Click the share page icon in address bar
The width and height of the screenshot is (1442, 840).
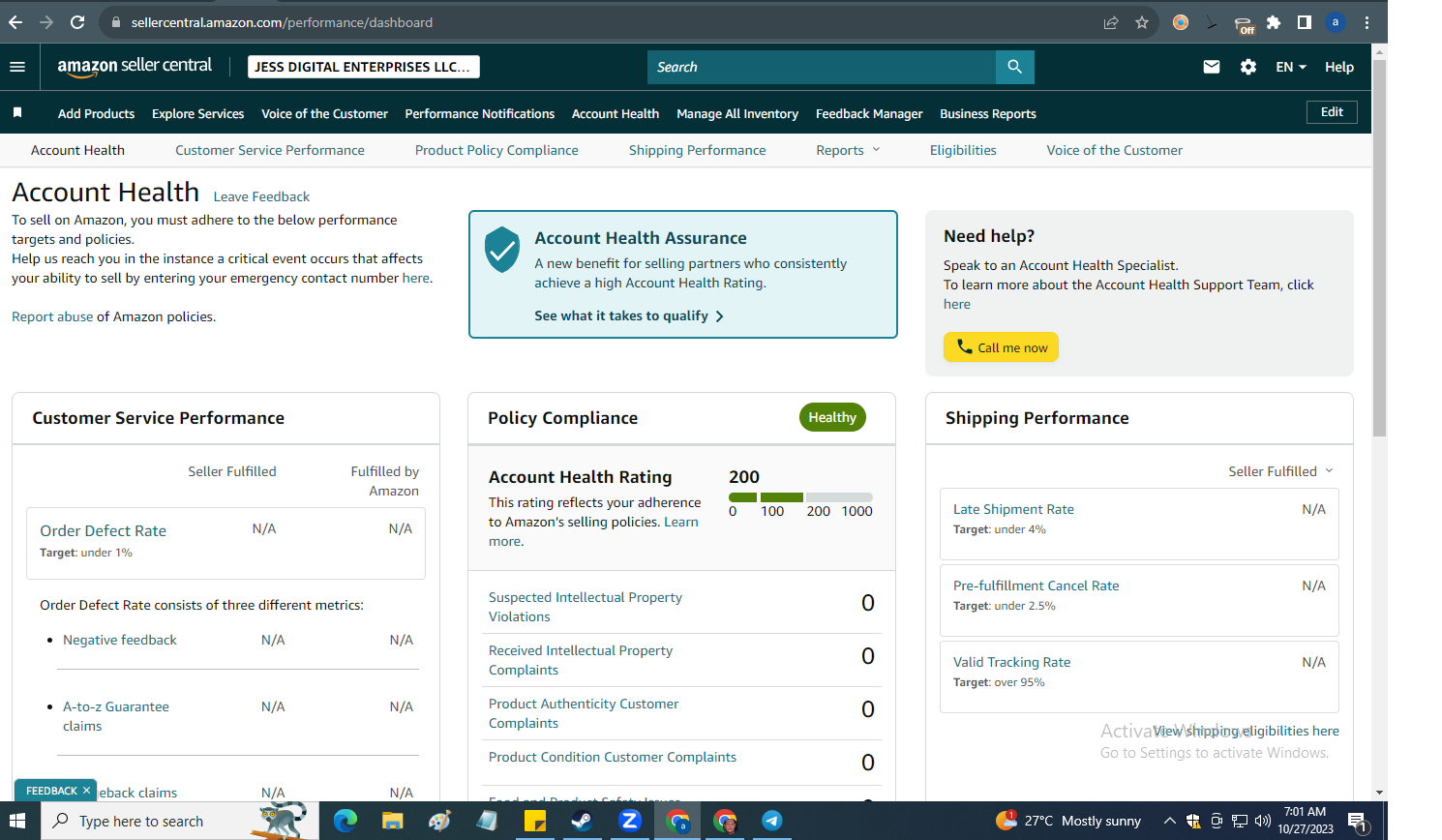point(1111,22)
